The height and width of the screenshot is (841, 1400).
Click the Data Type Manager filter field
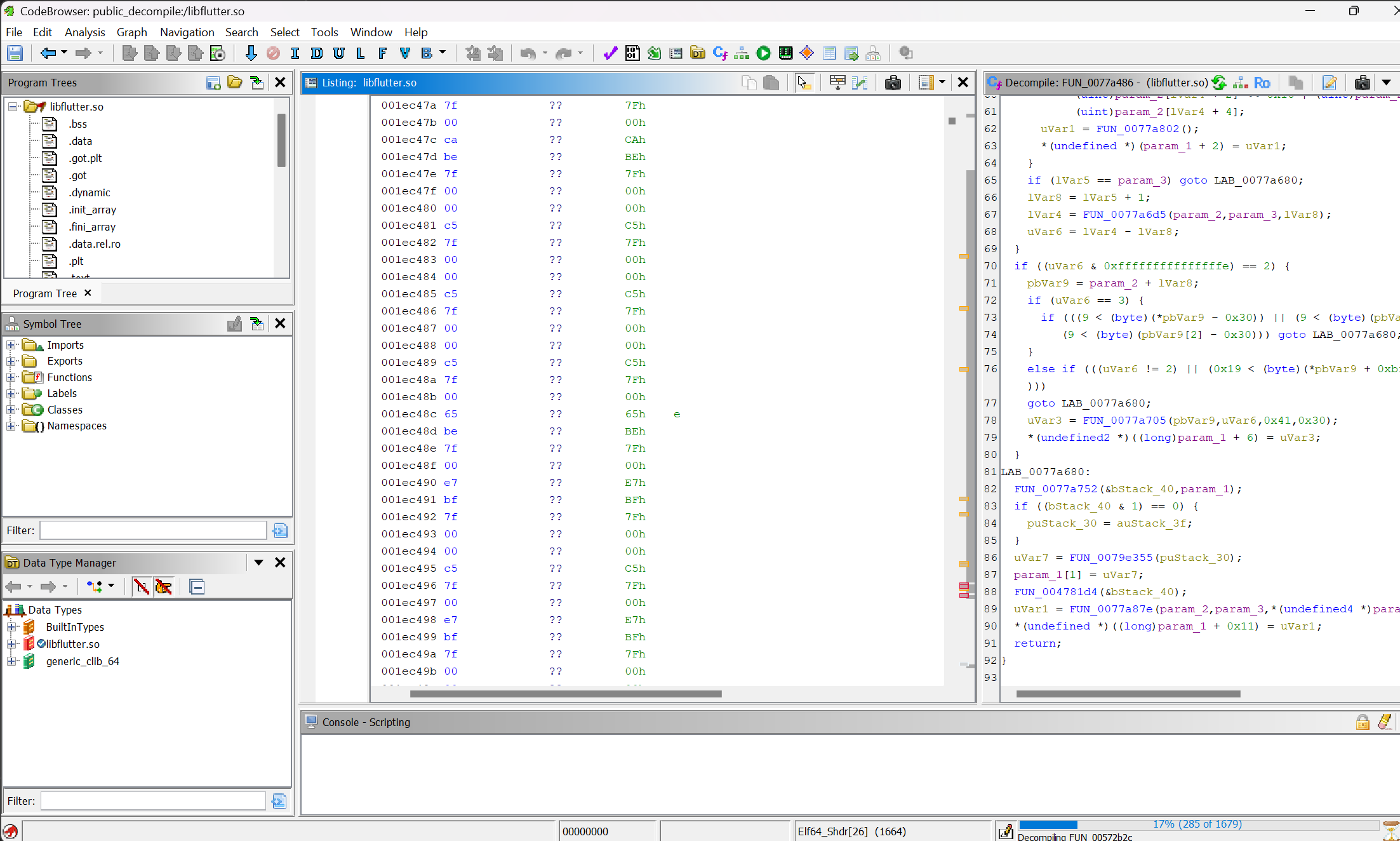tap(153, 801)
